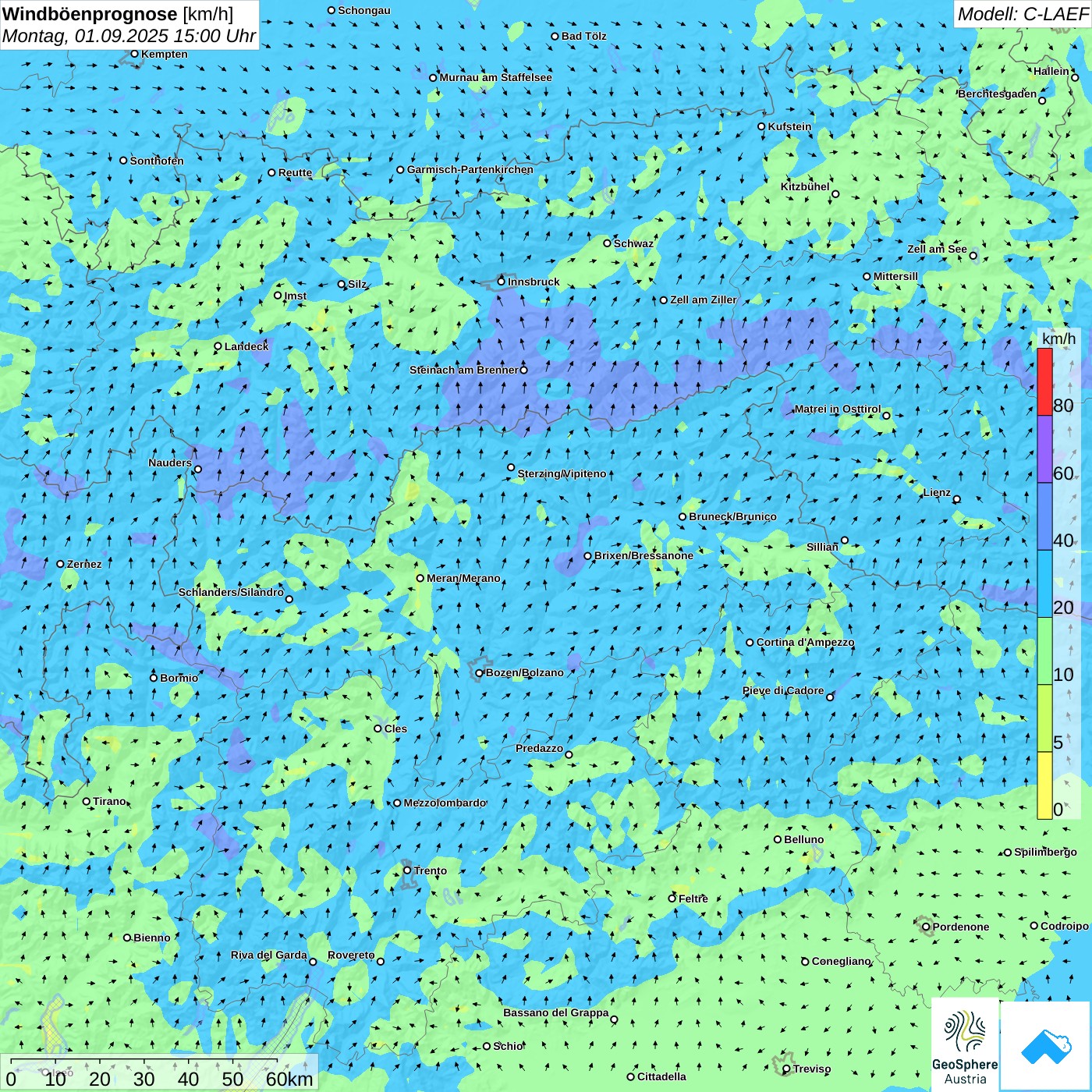Click the Kitzbühel city label
This screenshot has height=1092, width=1092.
[805, 186]
